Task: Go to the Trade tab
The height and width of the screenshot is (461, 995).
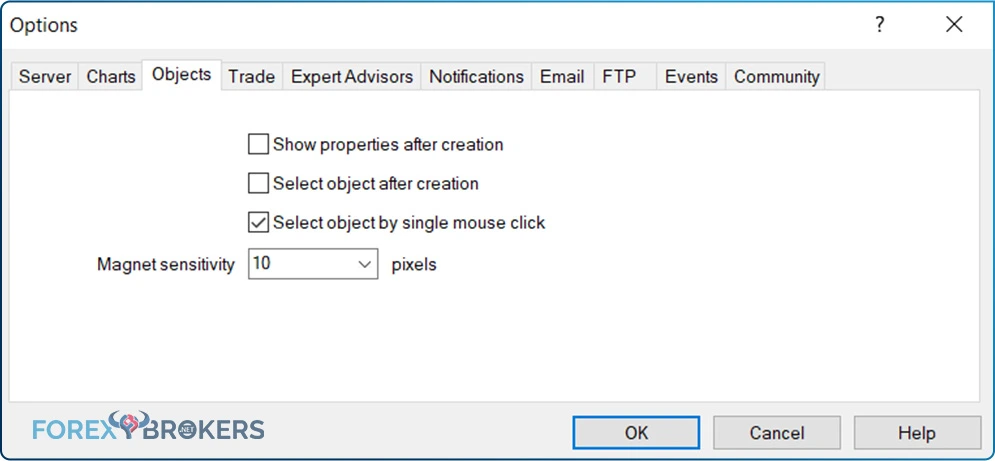Action: pos(252,77)
